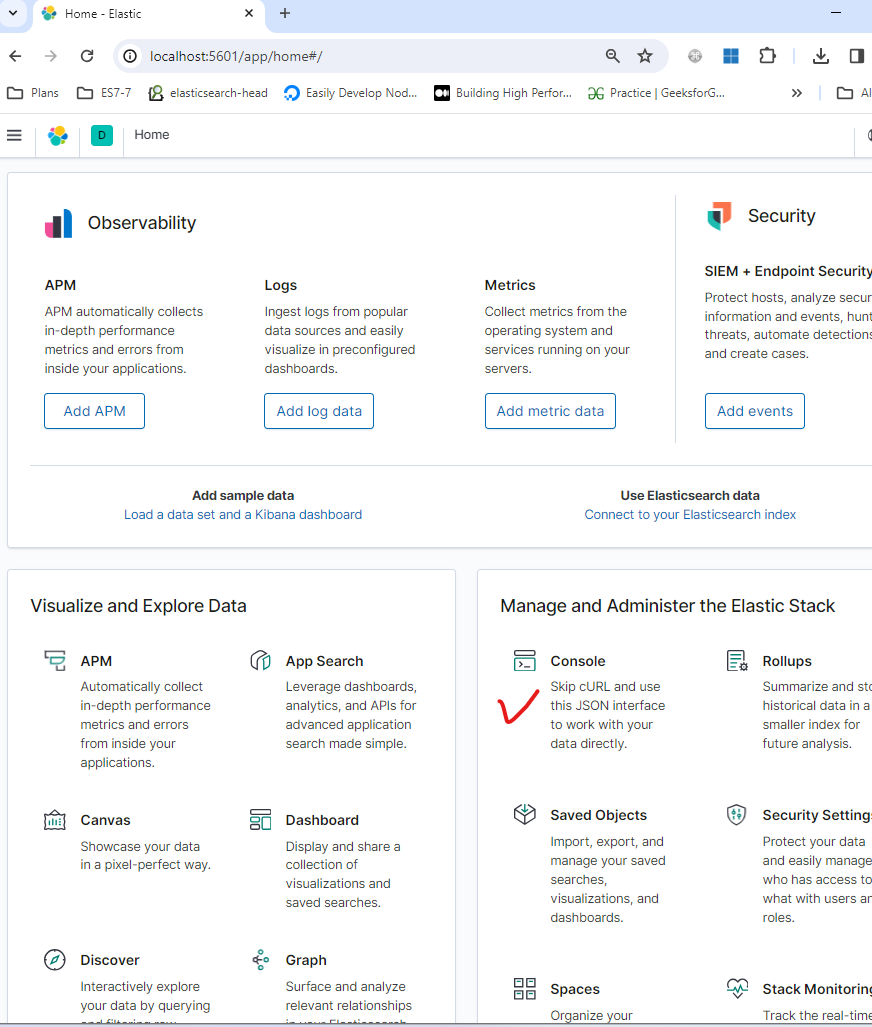Select the Console icon

[524, 660]
